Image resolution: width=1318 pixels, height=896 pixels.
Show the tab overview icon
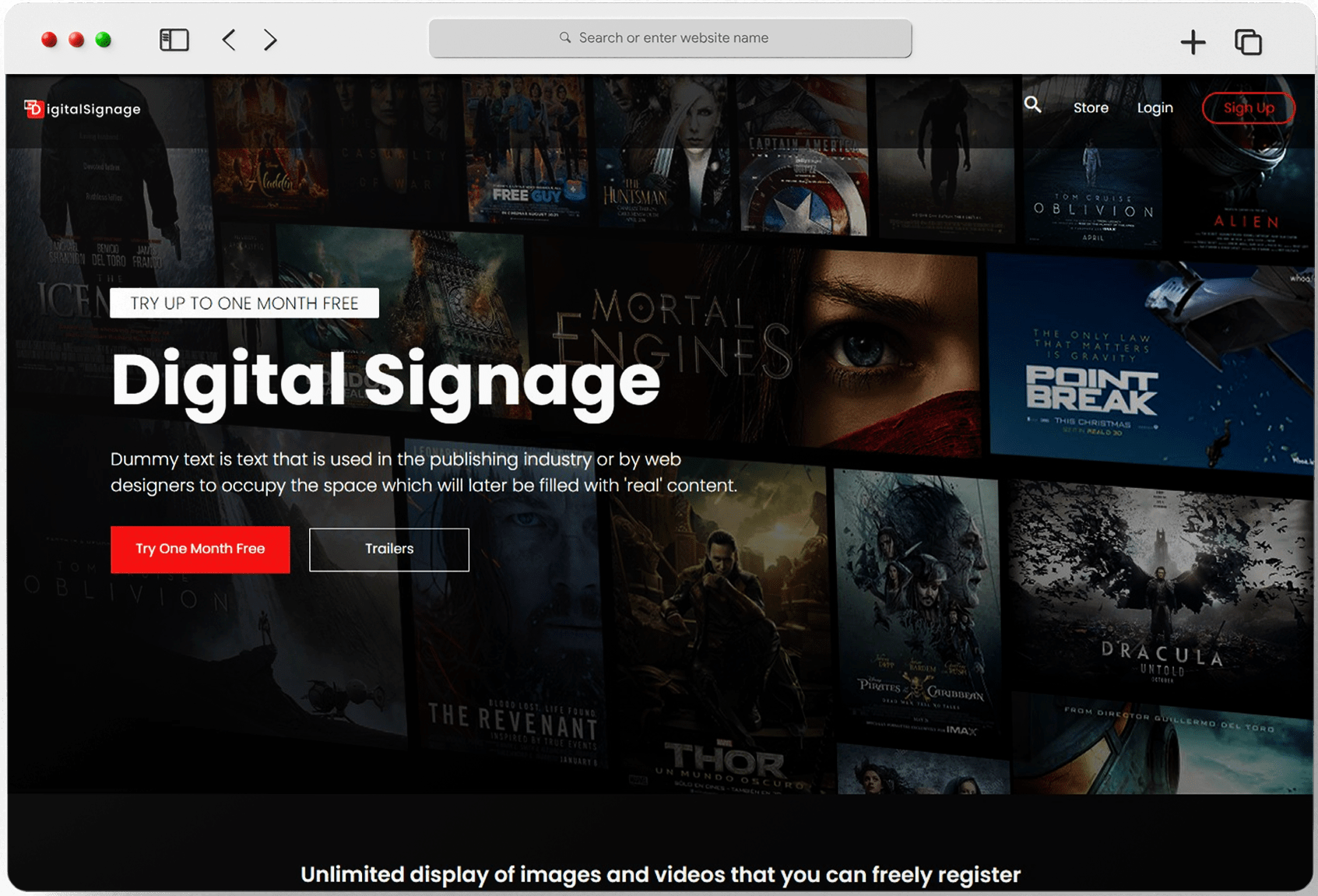click(1248, 42)
